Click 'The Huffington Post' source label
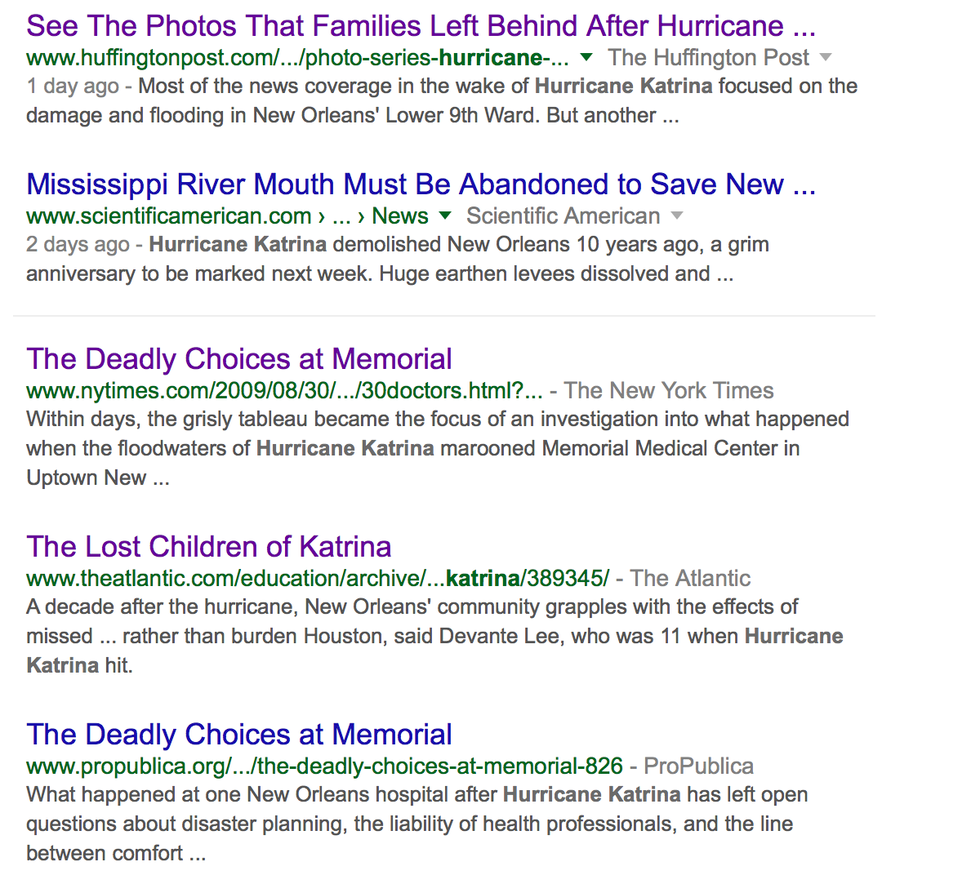 708,57
